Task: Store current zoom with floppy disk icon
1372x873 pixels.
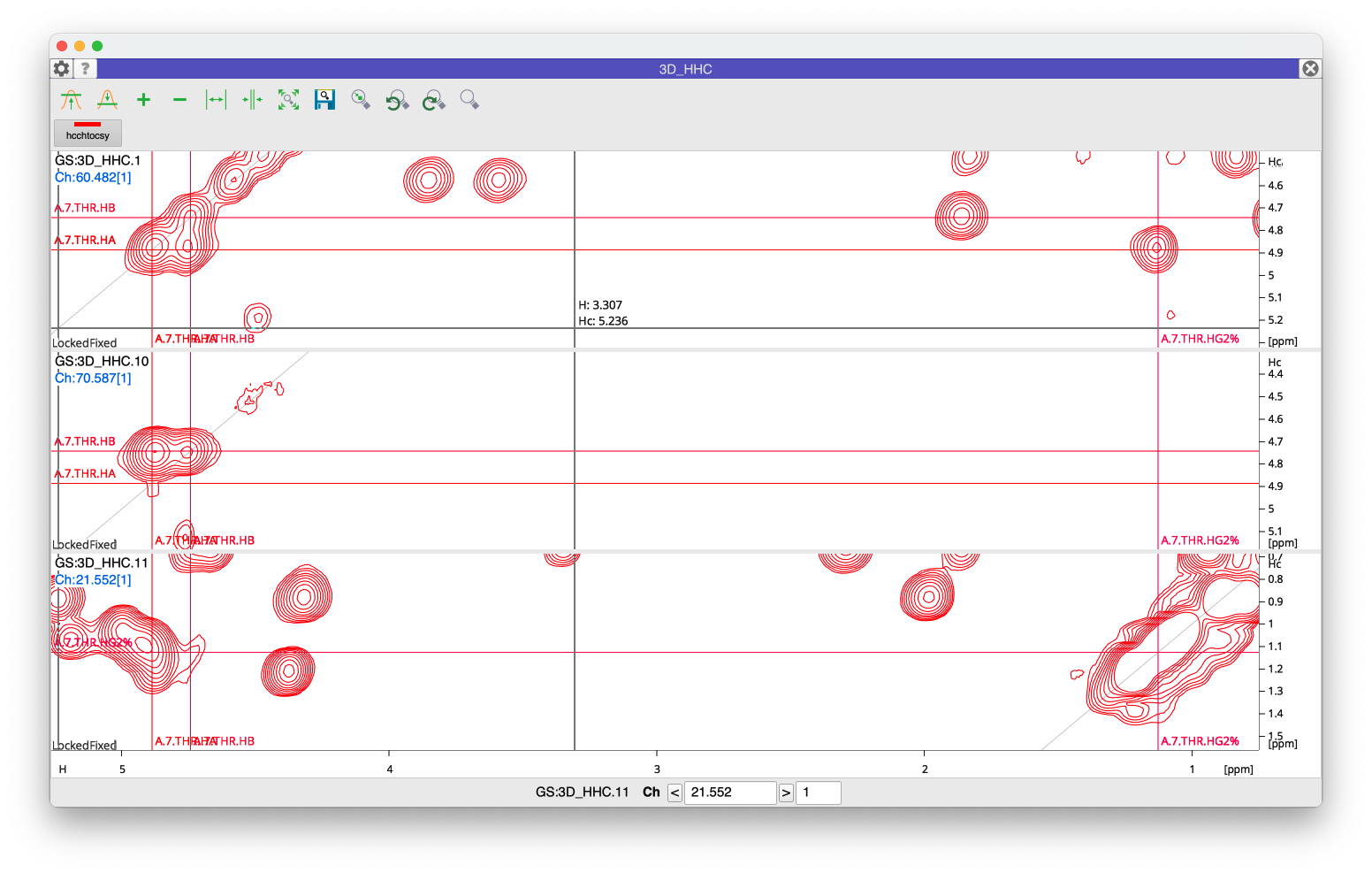Action: click(324, 100)
